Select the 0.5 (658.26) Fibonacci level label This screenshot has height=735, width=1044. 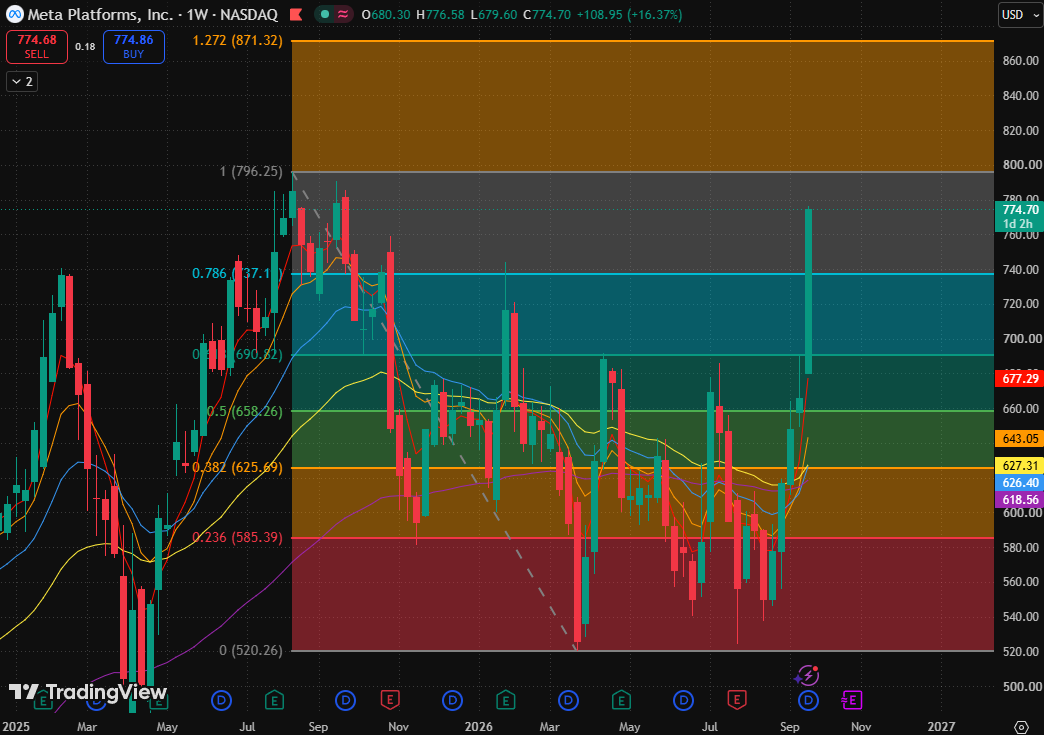[x=244, y=411]
